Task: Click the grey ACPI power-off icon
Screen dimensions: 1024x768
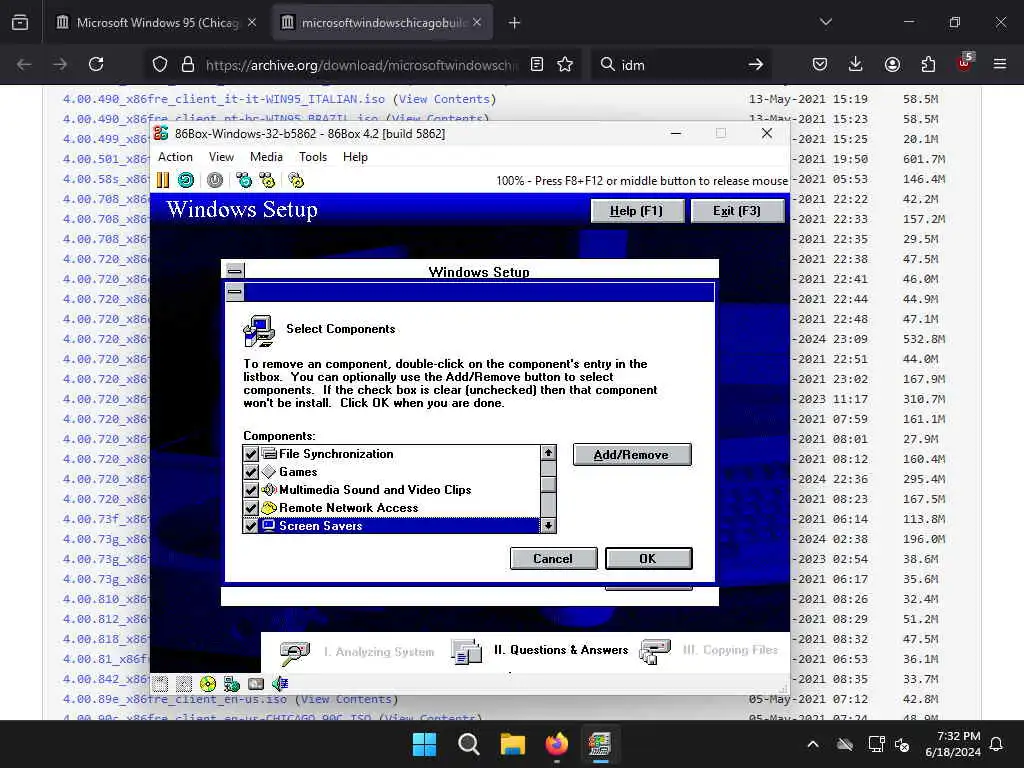Action: pos(215,180)
